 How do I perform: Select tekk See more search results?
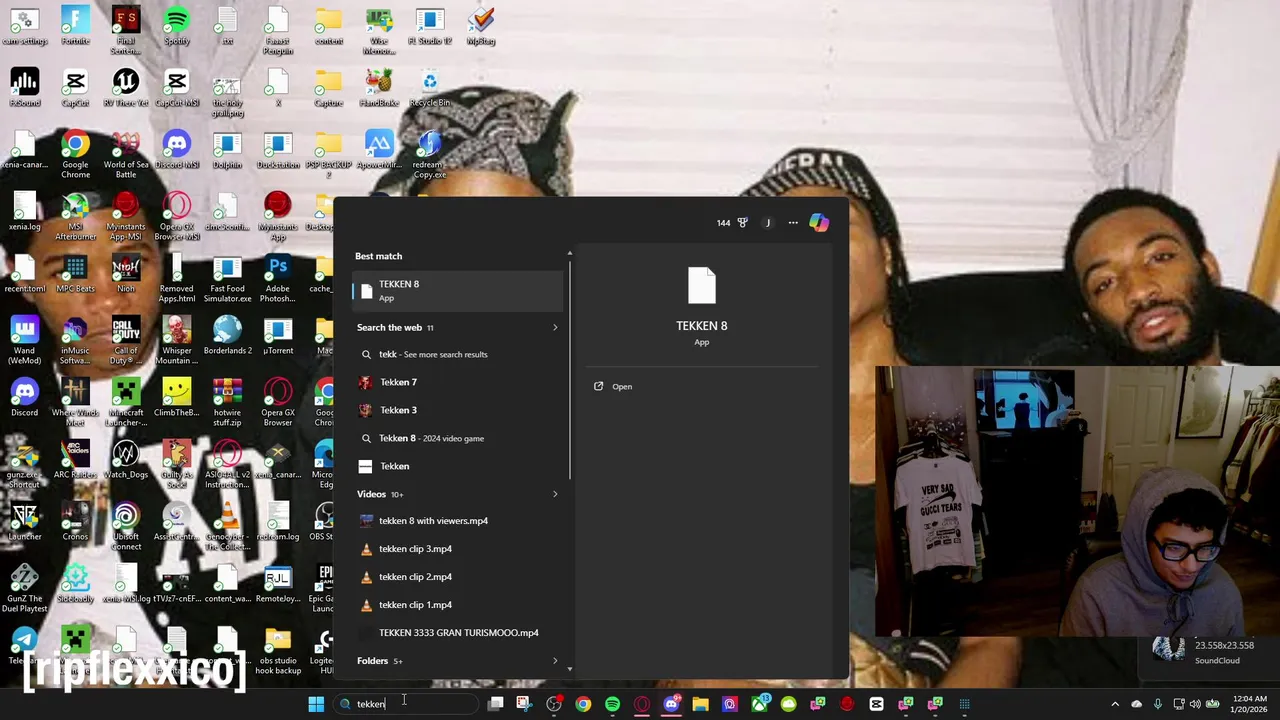click(x=457, y=354)
